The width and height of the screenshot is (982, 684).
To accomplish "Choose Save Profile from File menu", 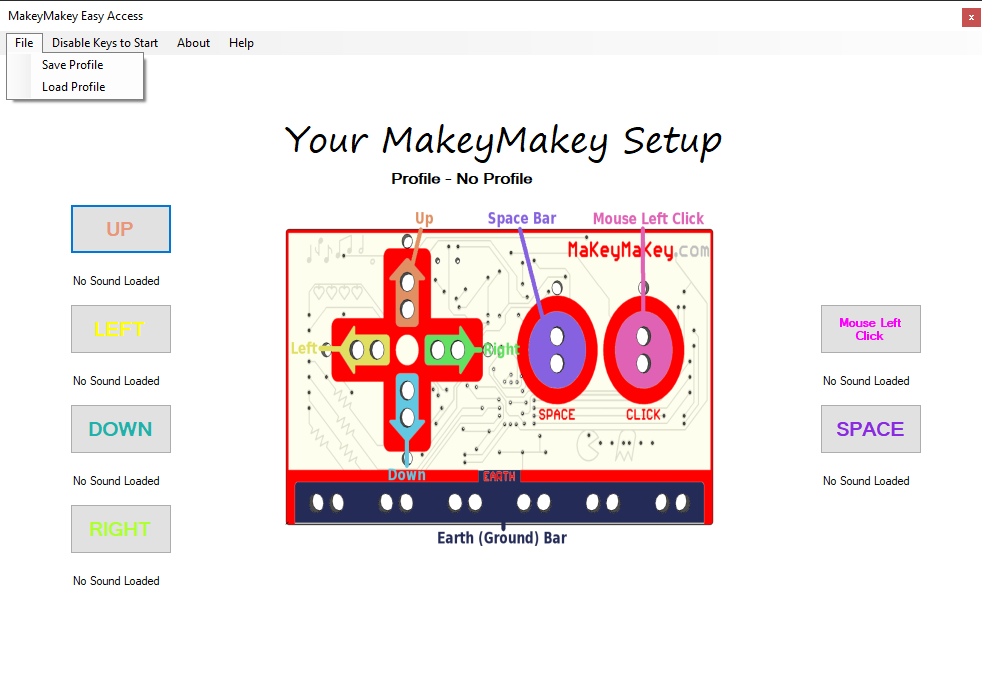I will click(x=72, y=65).
